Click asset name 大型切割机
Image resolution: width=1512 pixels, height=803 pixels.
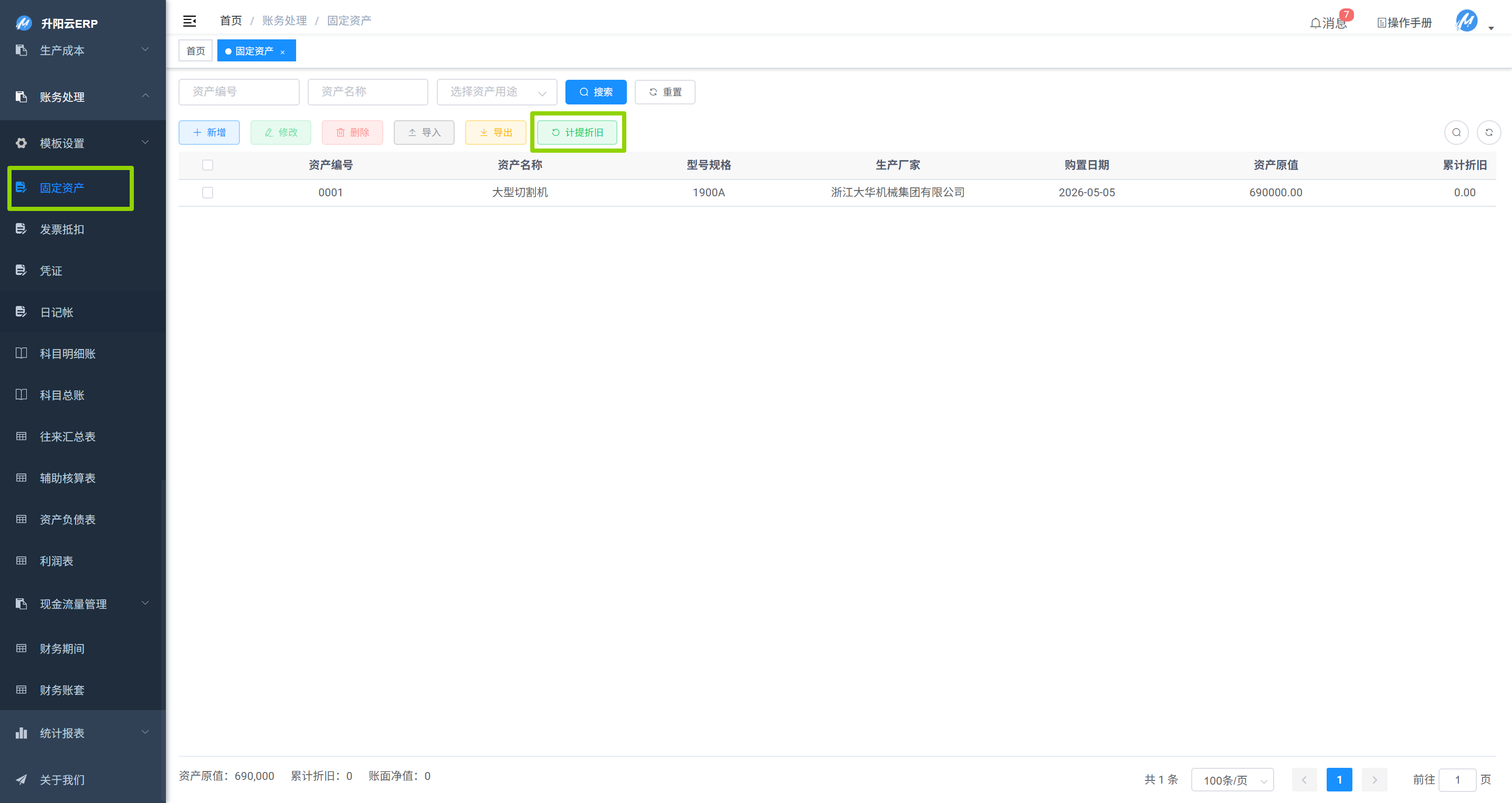coord(519,193)
